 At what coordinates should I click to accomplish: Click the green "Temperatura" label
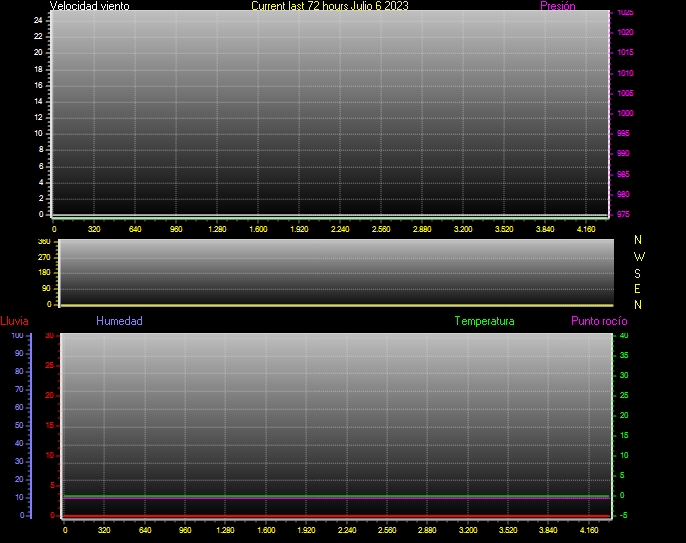click(x=484, y=321)
